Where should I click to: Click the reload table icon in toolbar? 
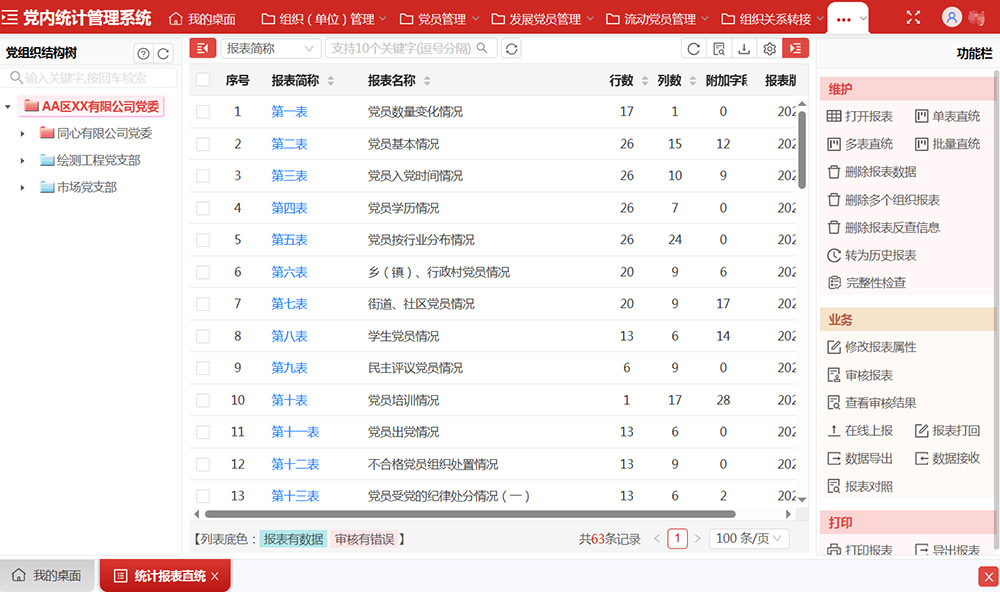pyautogui.click(x=694, y=48)
